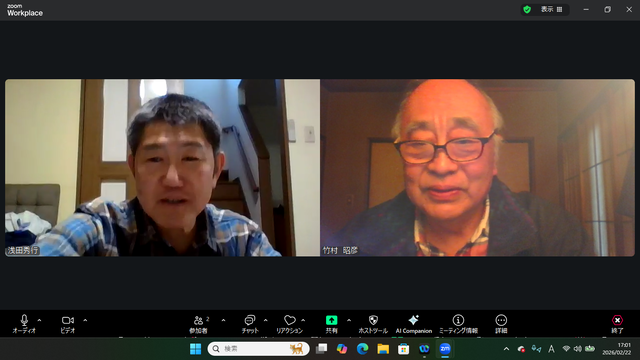Check battery status in tray

[590, 349]
